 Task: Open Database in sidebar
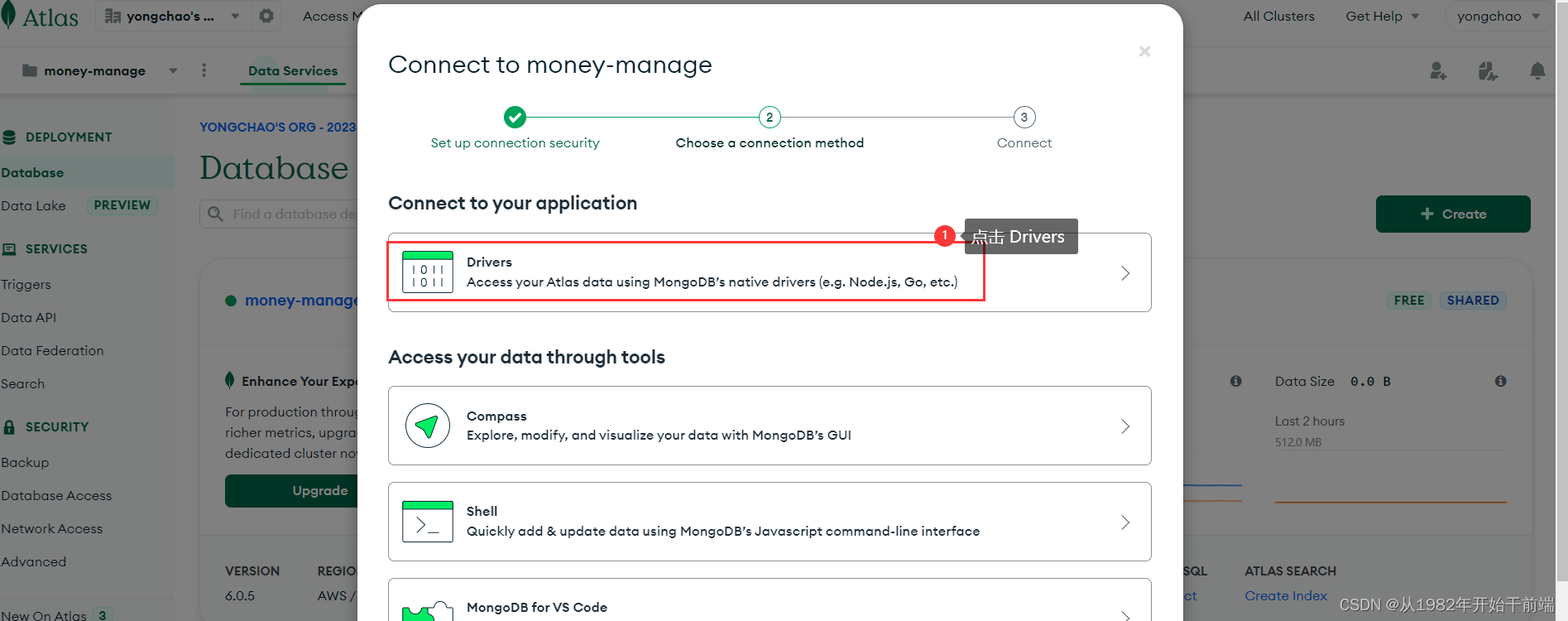click(32, 172)
